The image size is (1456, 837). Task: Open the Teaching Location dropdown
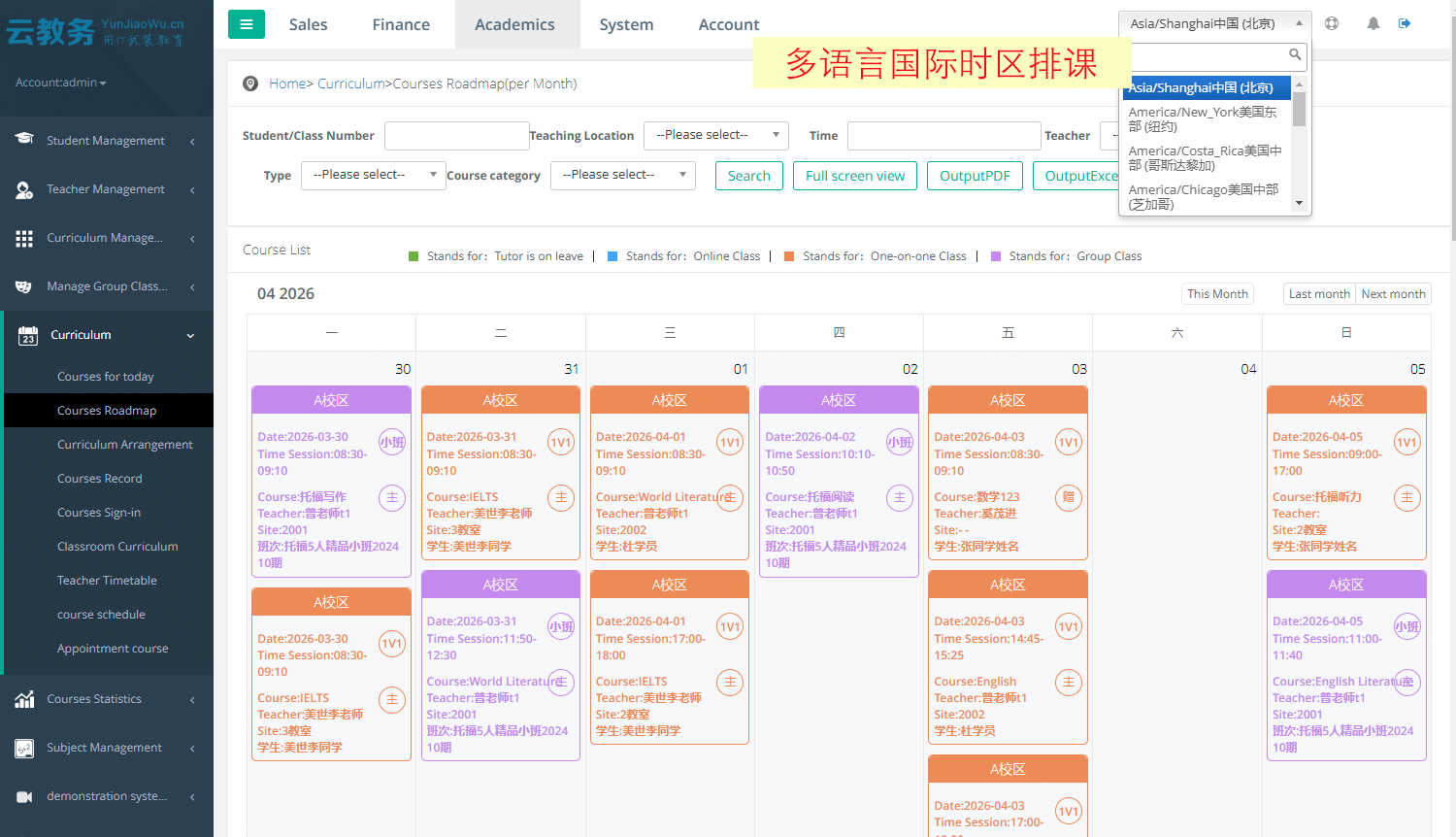[715, 135]
